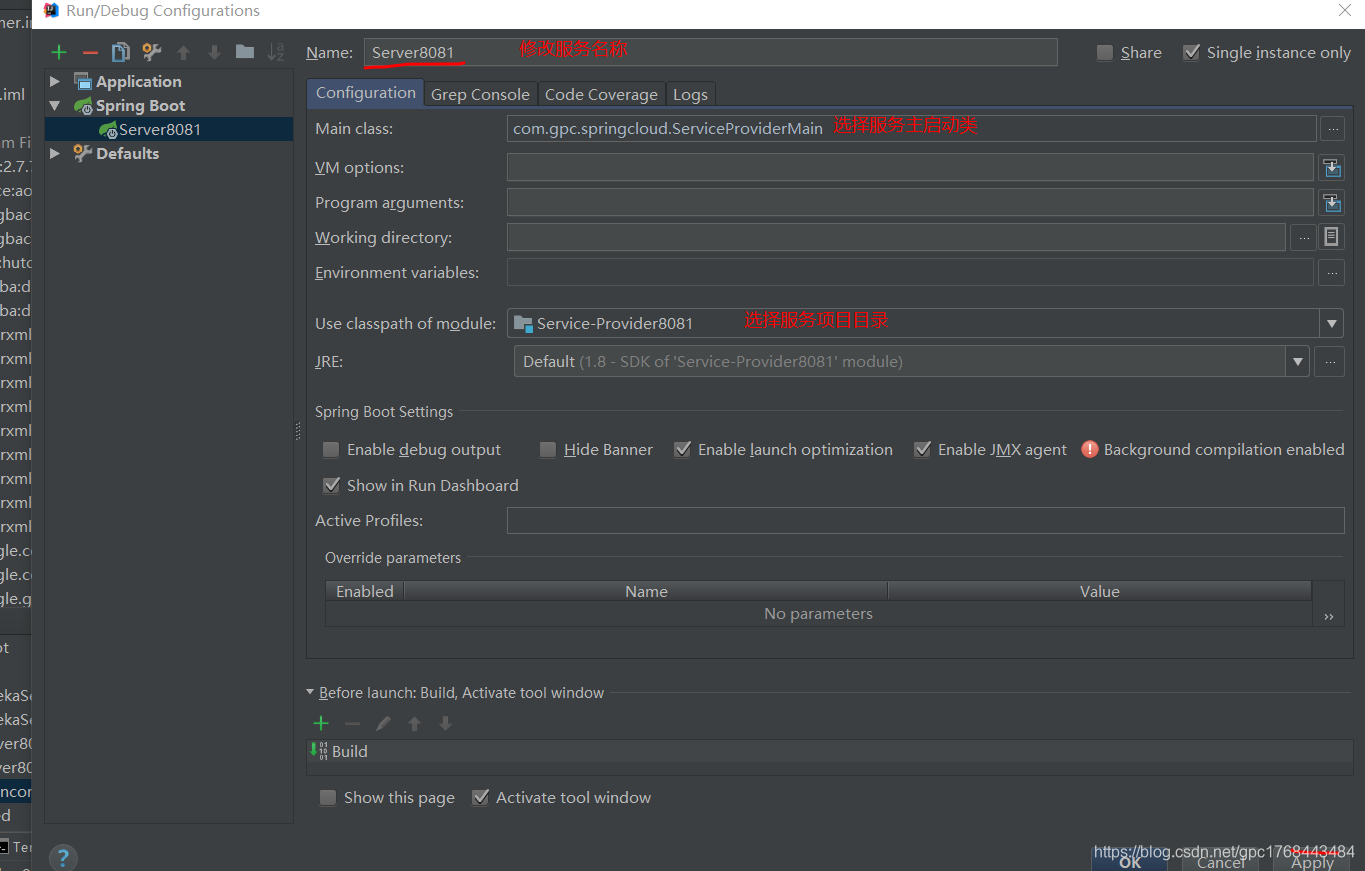Move the Before launch task down
This screenshot has height=871, width=1365.
coord(445,723)
